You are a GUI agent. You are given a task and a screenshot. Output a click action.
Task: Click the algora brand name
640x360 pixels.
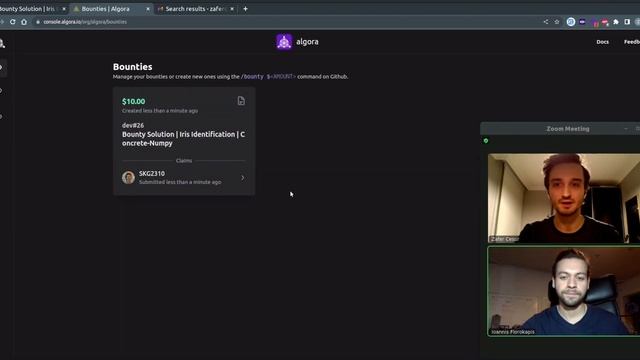(x=307, y=42)
